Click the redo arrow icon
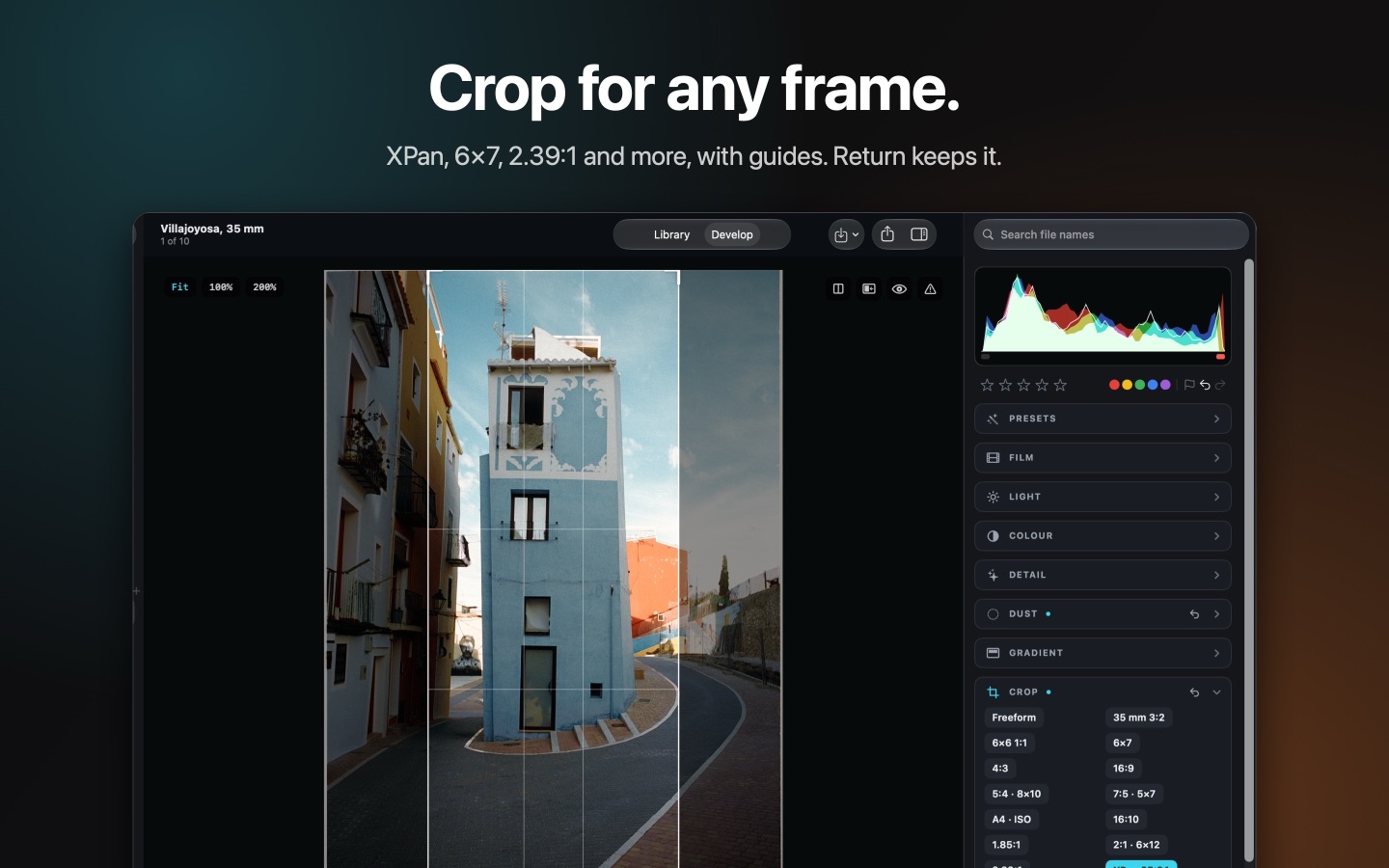This screenshot has height=868, width=1389. [x=1220, y=385]
